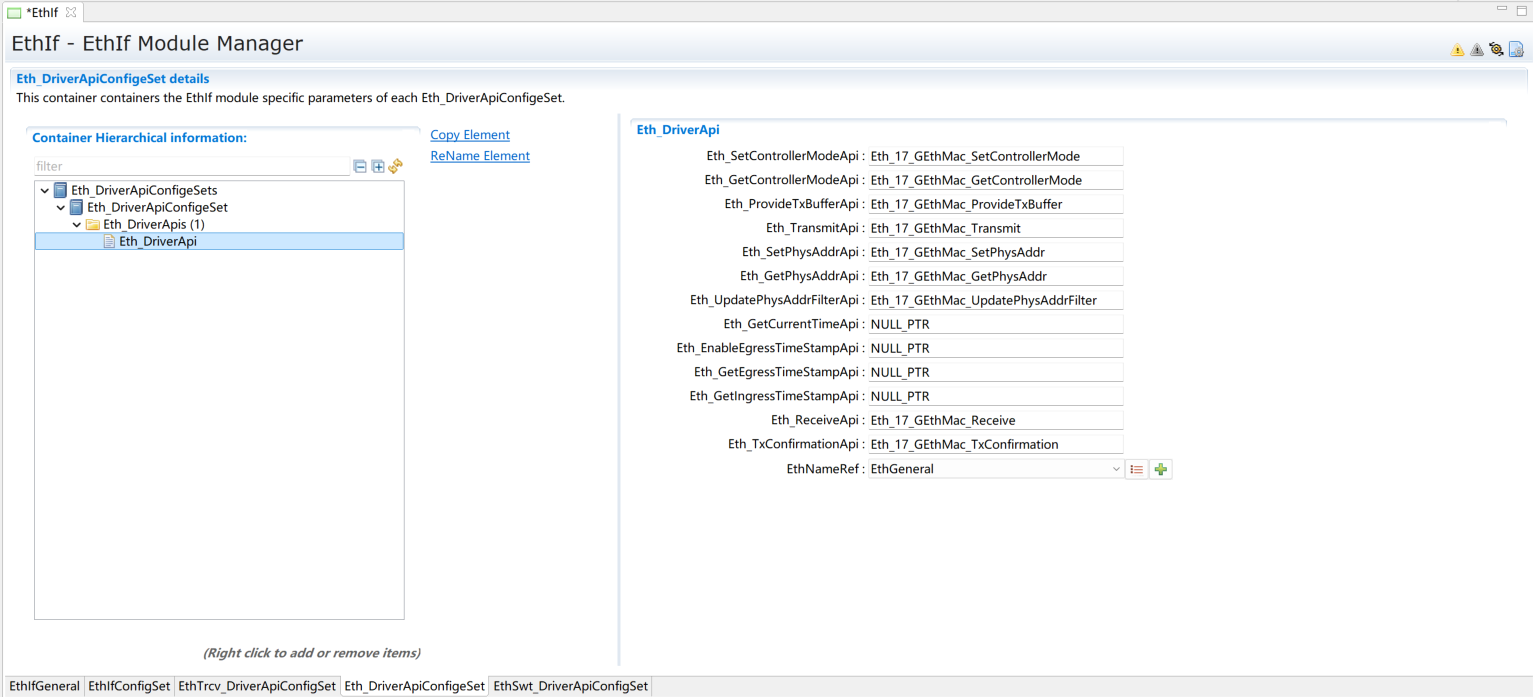
Task: Select the Eth_DriverApi tree item
Action: click(x=157, y=241)
